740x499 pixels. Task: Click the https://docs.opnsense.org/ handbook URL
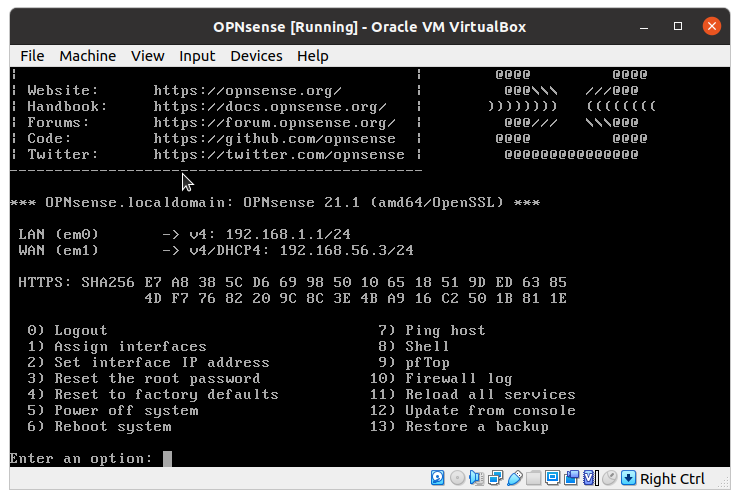(x=270, y=106)
